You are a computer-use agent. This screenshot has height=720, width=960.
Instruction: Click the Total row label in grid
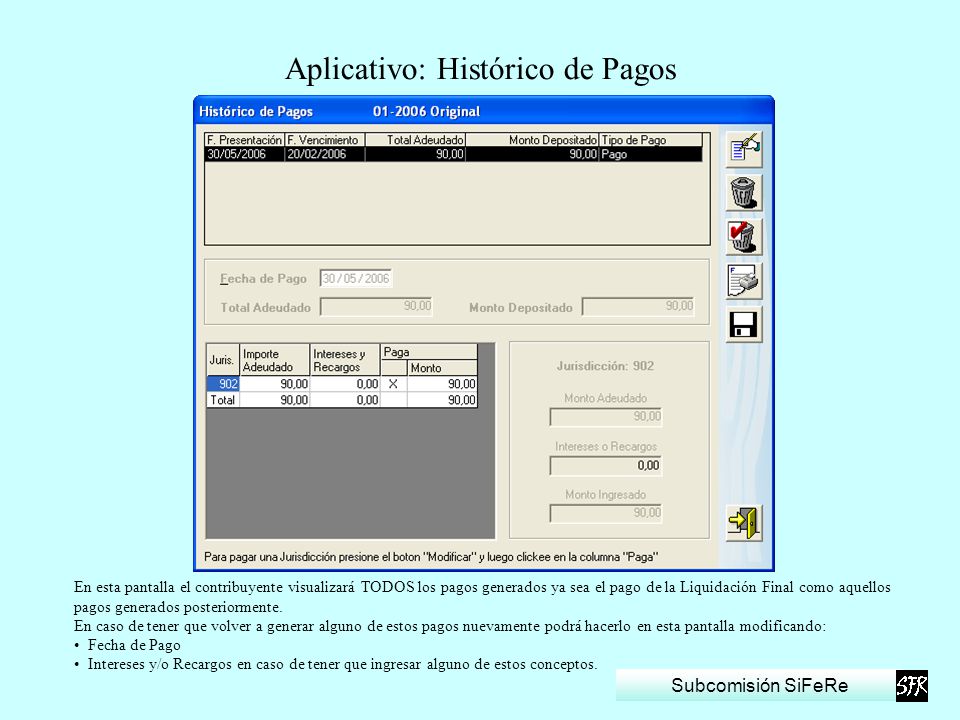pos(223,400)
